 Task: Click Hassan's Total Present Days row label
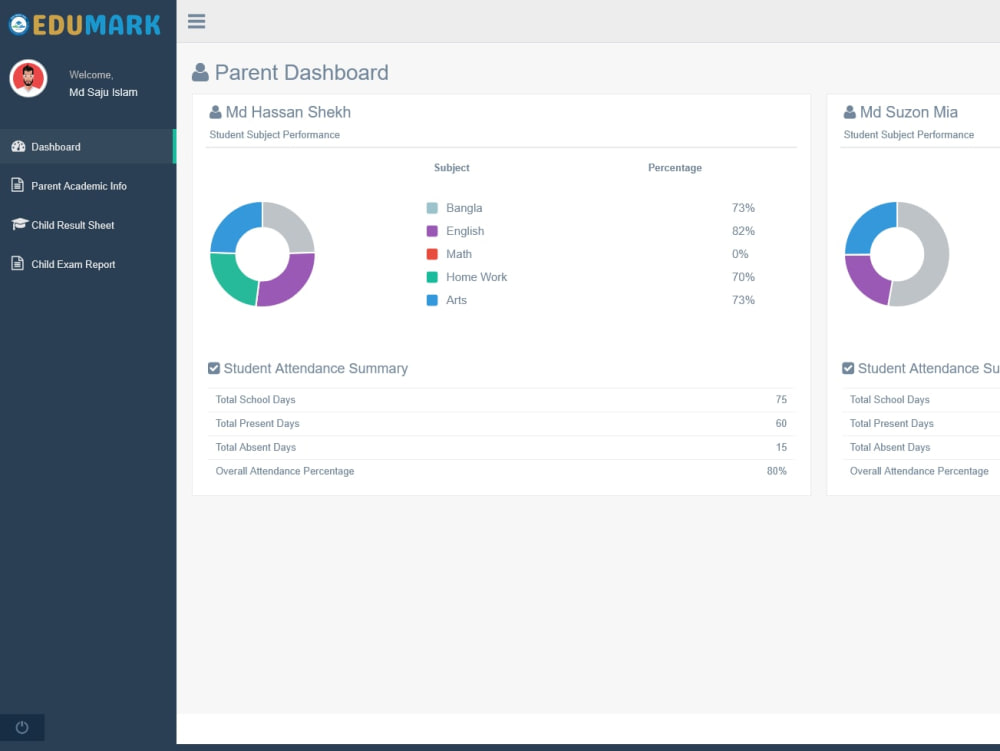pyautogui.click(x=257, y=423)
